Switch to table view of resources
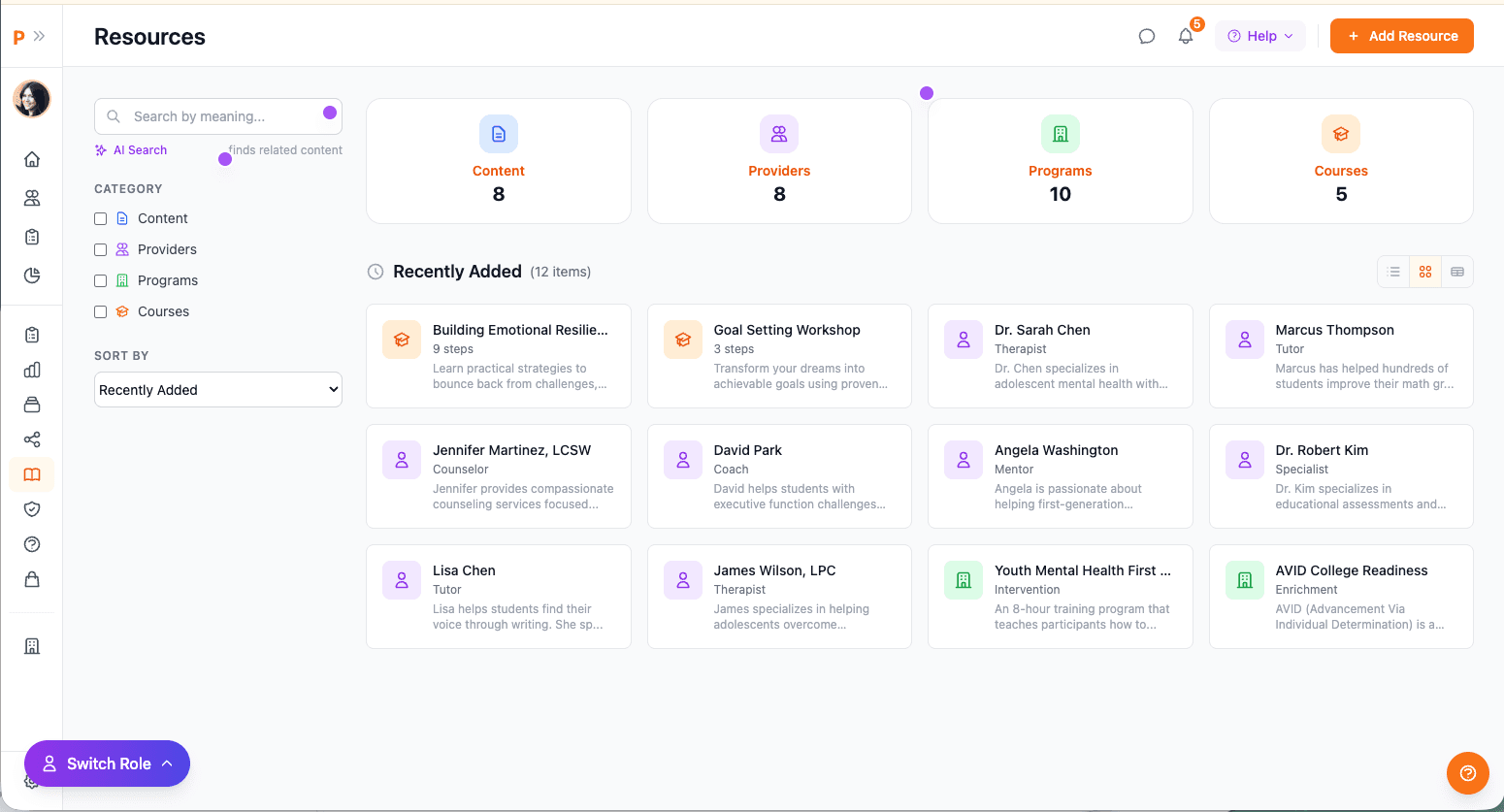1504x812 pixels. pyautogui.click(x=1456, y=272)
